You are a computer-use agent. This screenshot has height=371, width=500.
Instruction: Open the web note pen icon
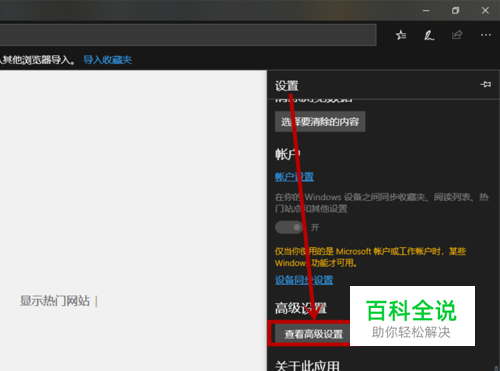pos(429,35)
